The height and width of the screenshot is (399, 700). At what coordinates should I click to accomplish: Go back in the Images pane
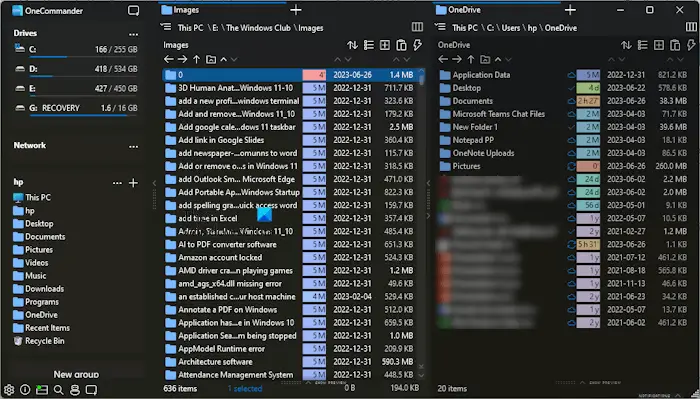[x=168, y=59]
